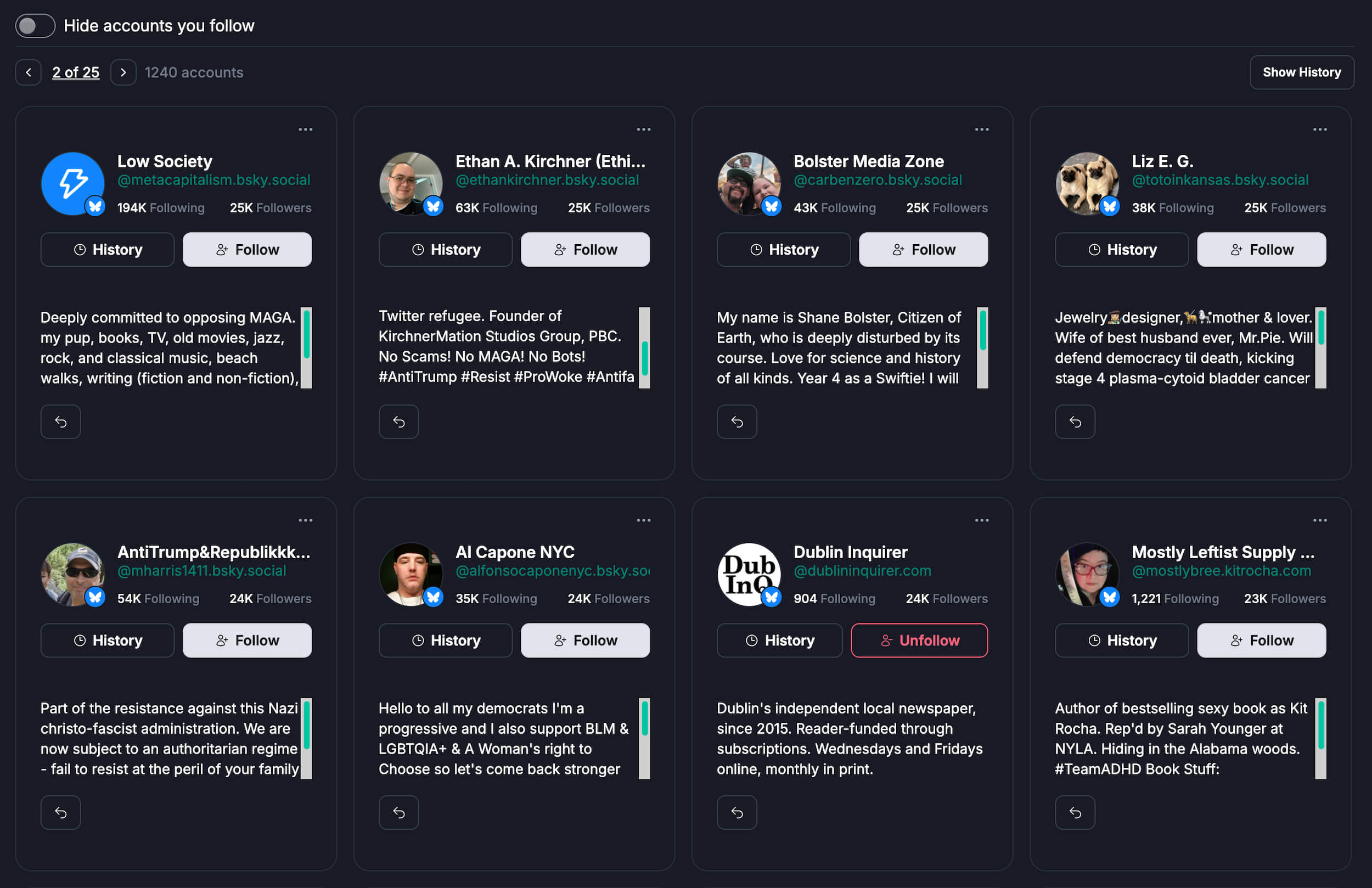Open History for Bolster Media Zone
The height and width of the screenshot is (888, 1372).
click(783, 250)
